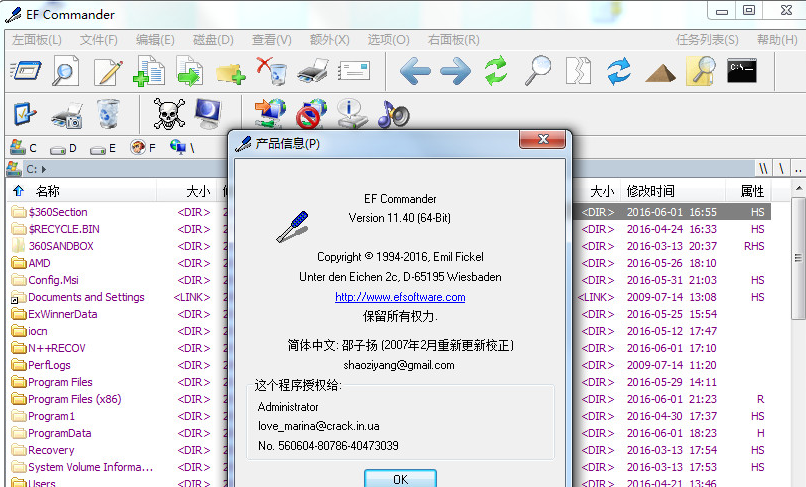Create new folder using folder-plus icon
This screenshot has width=806, height=487.
tap(230, 73)
